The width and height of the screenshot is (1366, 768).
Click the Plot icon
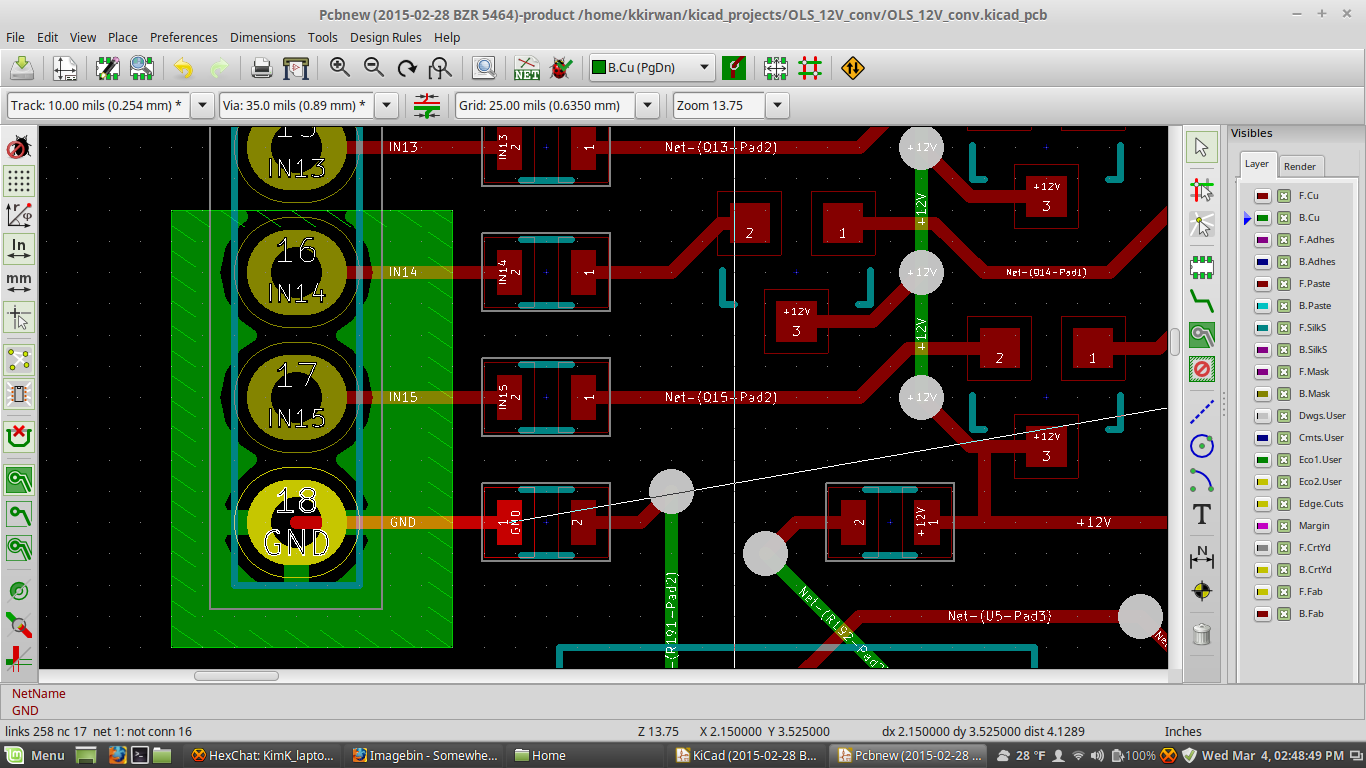click(296, 68)
